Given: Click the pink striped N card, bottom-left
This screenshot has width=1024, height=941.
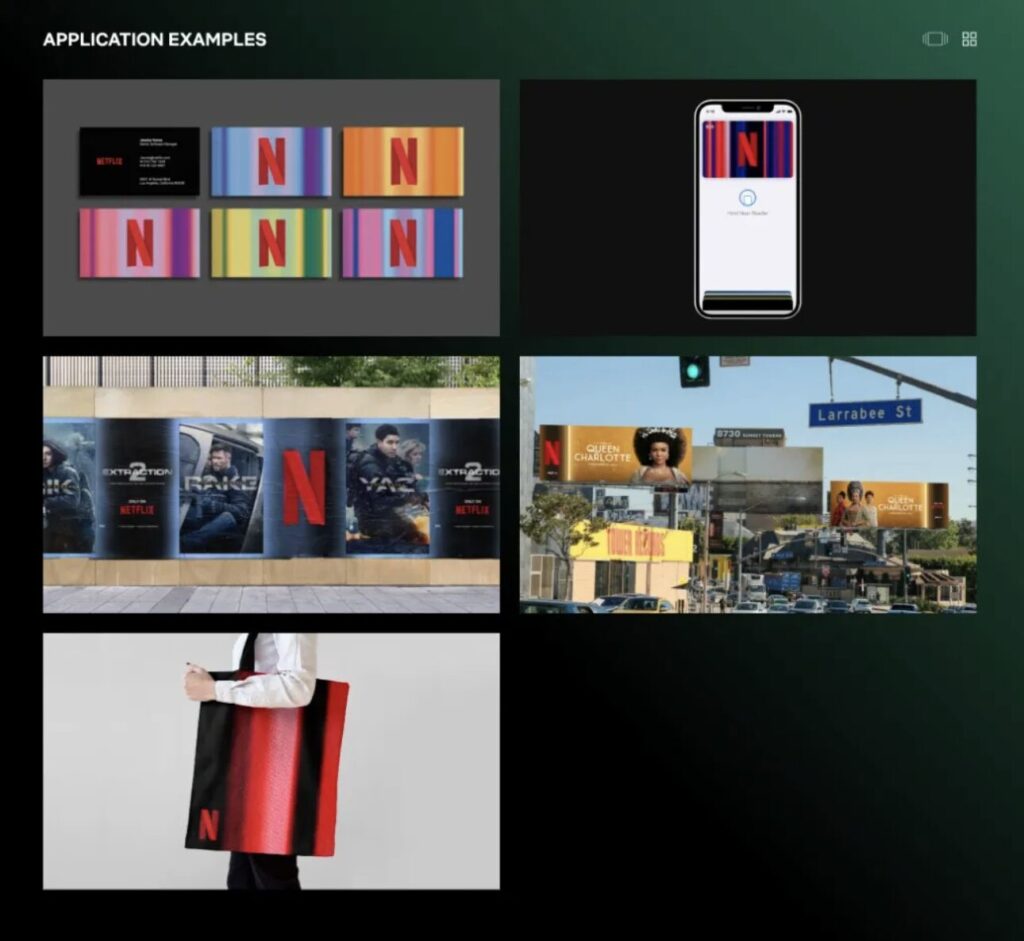Looking at the screenshot, I should pyautogui.click(x=139, y=243).
